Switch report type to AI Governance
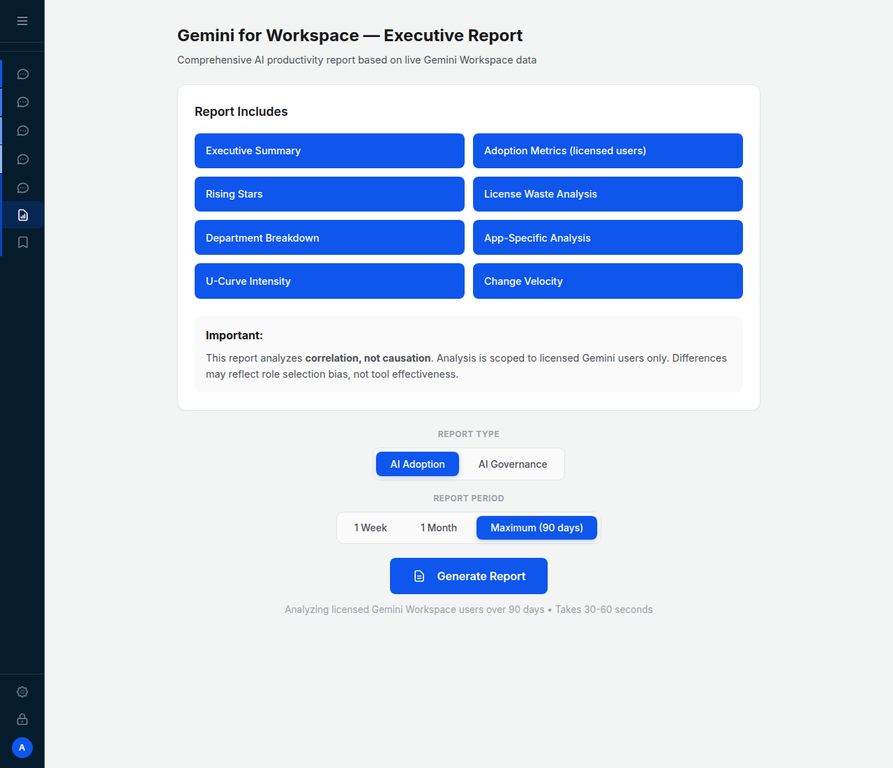This screenshot has width=893, height=768. 513,464
